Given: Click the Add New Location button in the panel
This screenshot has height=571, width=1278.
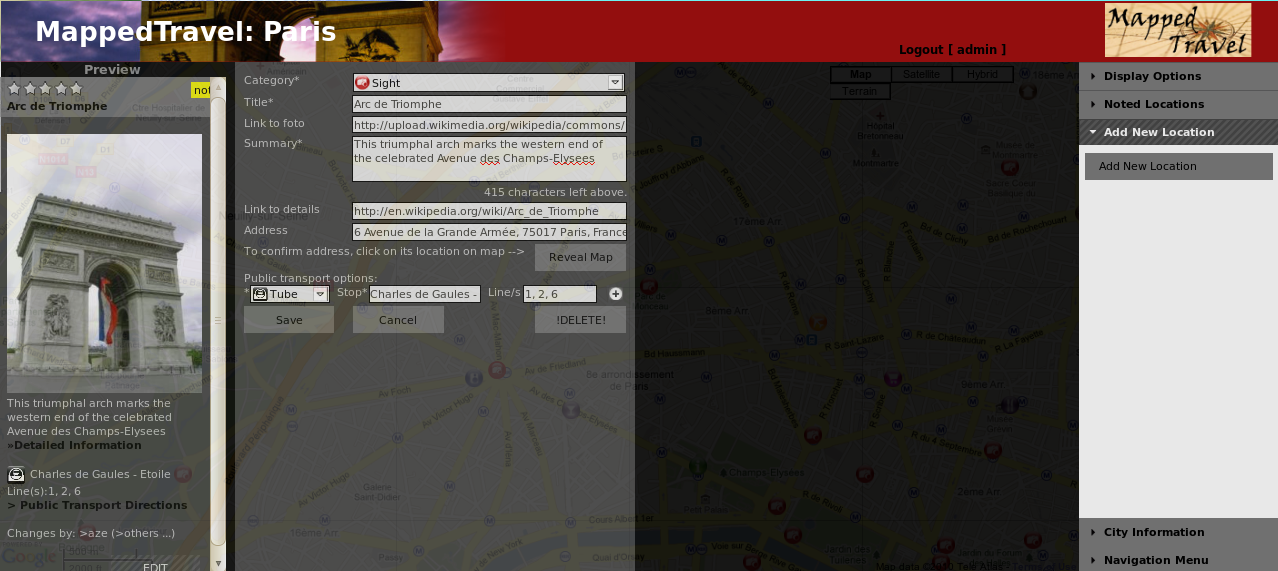Looking at the screenshot, I should [1178, 166].
